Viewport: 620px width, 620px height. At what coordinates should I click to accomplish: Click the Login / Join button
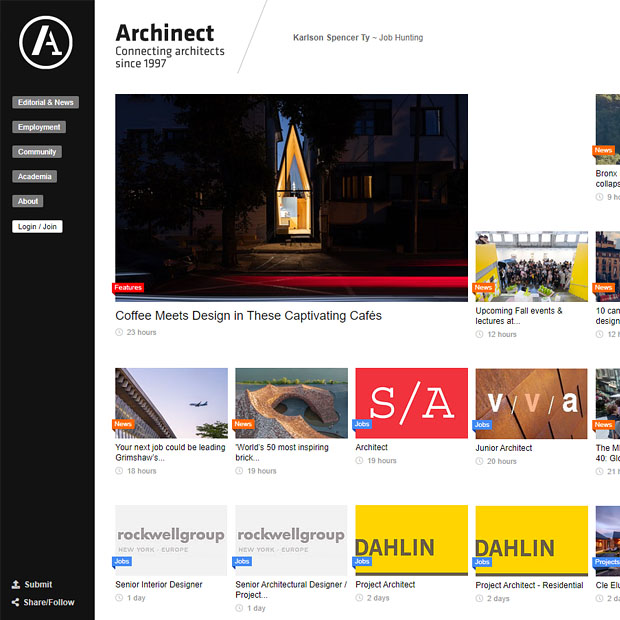coord(37,227)
